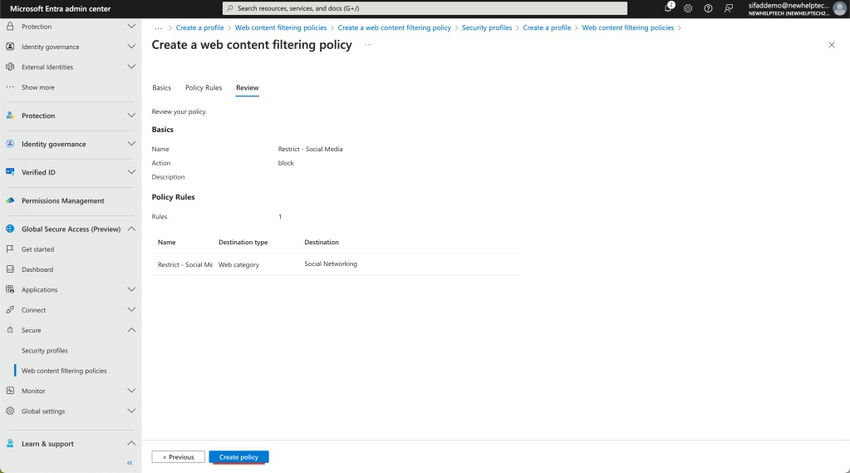Click the breadcrumb ellipsis icon

click(x=158, y=28)
